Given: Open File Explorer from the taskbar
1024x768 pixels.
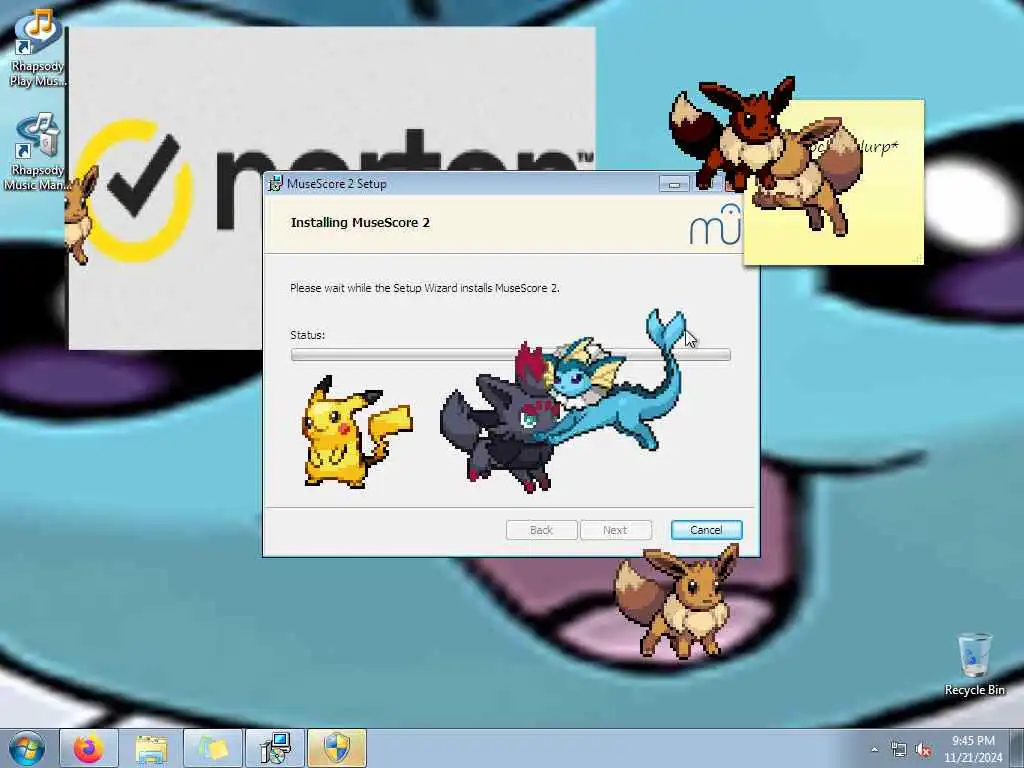Looking at the screenshot, I should [x=151, y=748].
